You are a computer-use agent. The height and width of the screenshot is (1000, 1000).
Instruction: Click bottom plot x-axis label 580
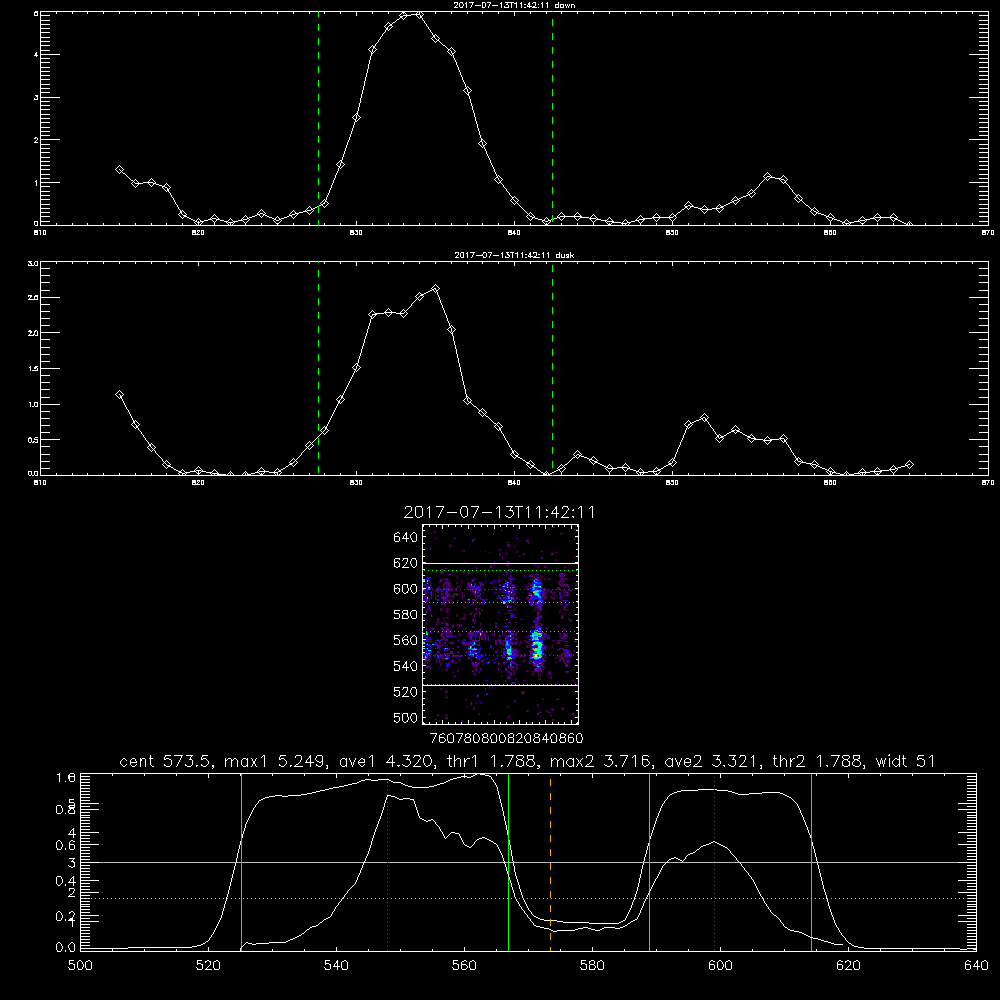pyautogui.click(x=592, y=966)
